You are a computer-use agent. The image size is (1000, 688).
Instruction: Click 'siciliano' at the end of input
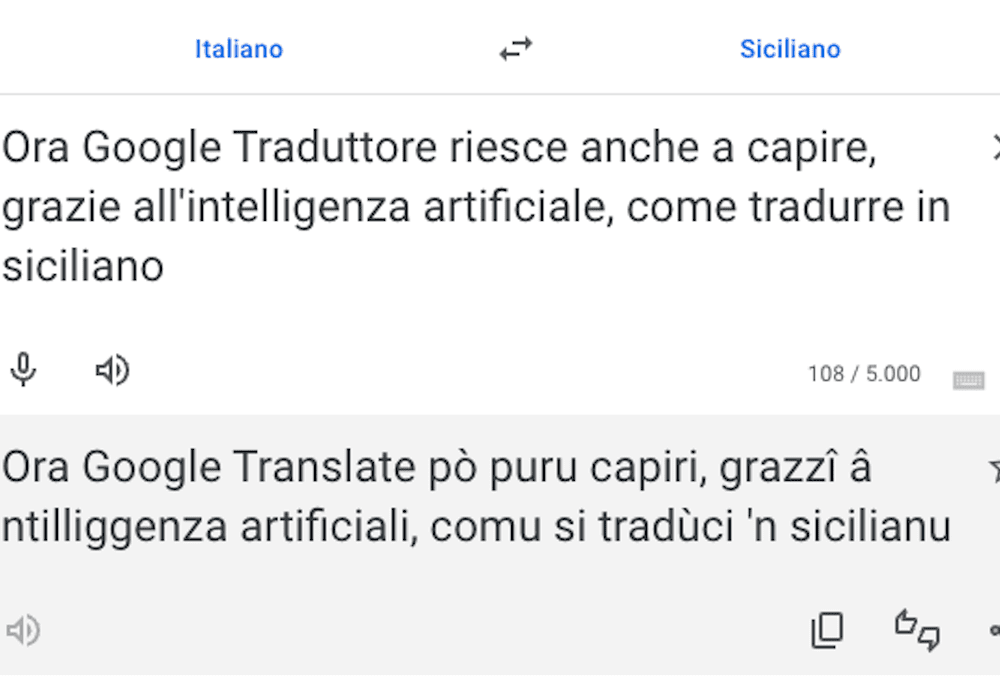83,267
